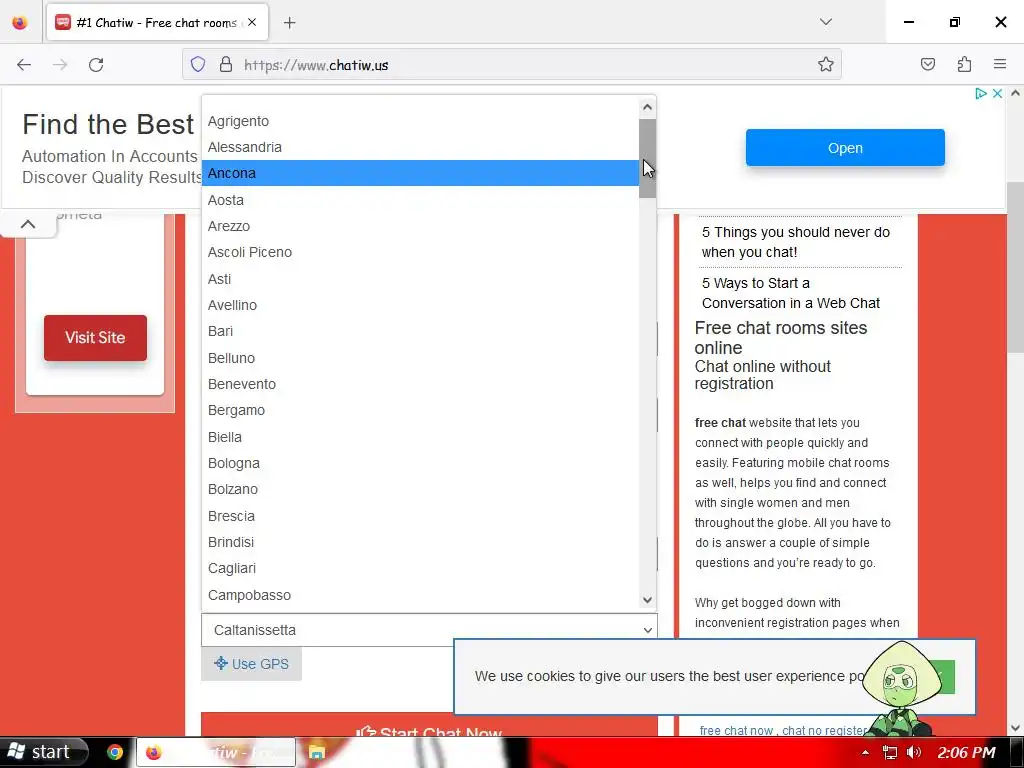Screen dimensions: 1024x768
Task: Choose Asti in the dropdown list
Action: point(421,279)
